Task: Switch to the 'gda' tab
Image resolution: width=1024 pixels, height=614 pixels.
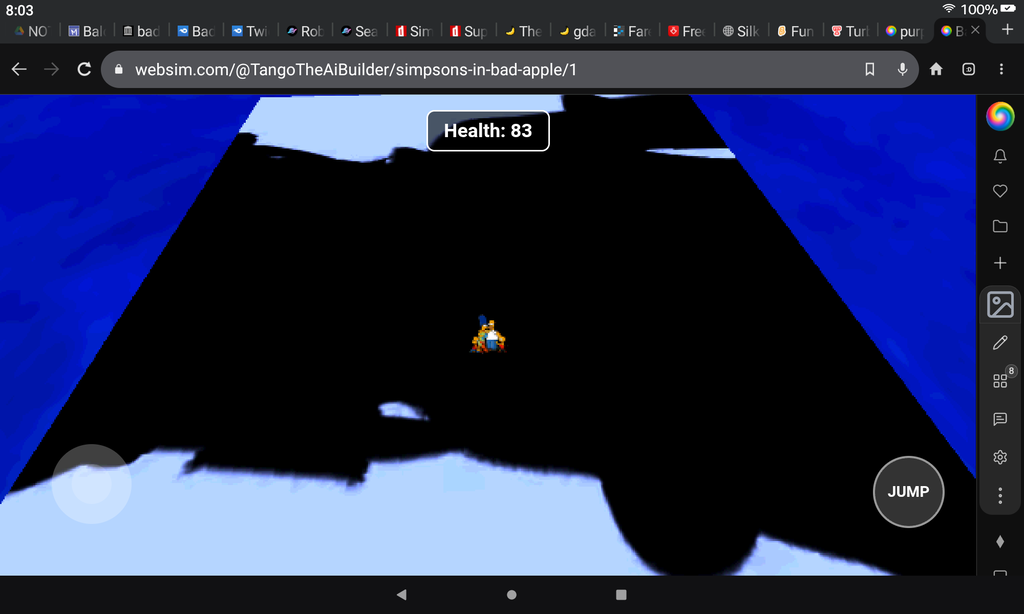Action: [577, 31]
